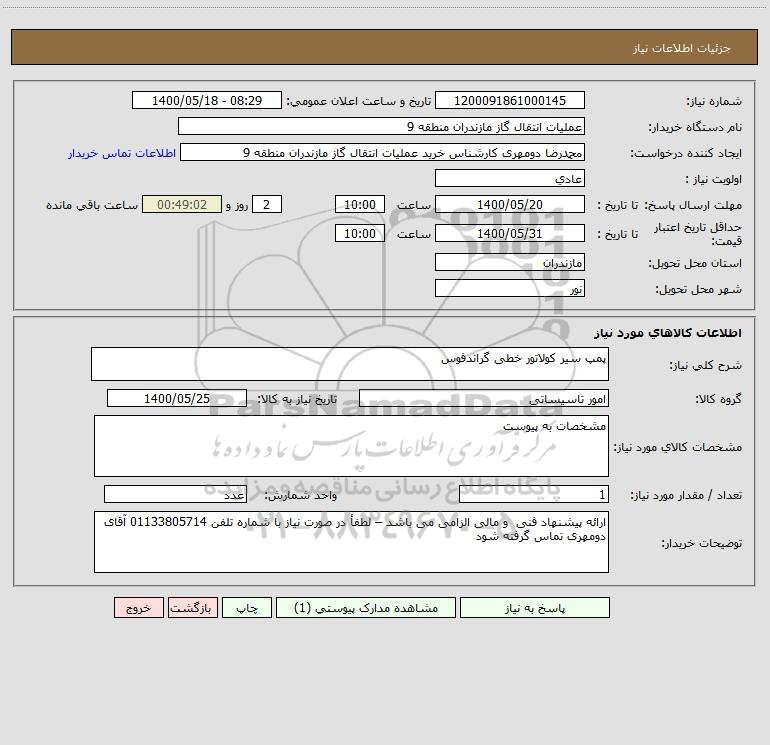770x745 pixels.
Task: Click the label 'تاریخ و ساعت اعلان عمومی:'
Action: tap(358, 101)
